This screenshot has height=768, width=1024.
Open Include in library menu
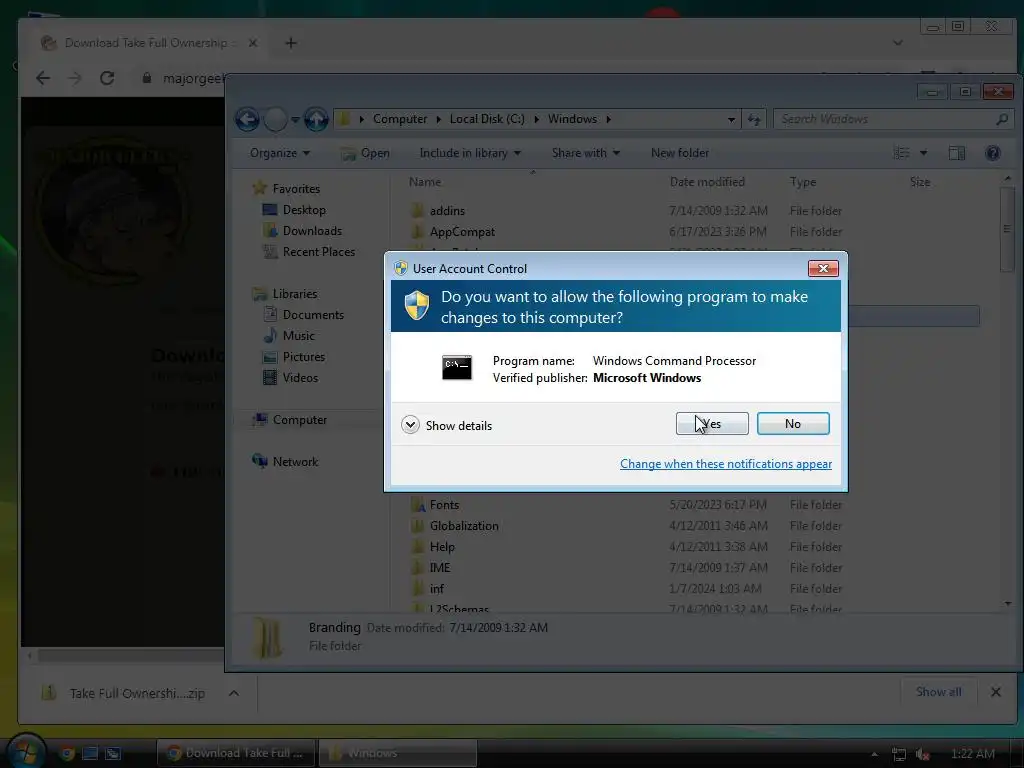470,153
